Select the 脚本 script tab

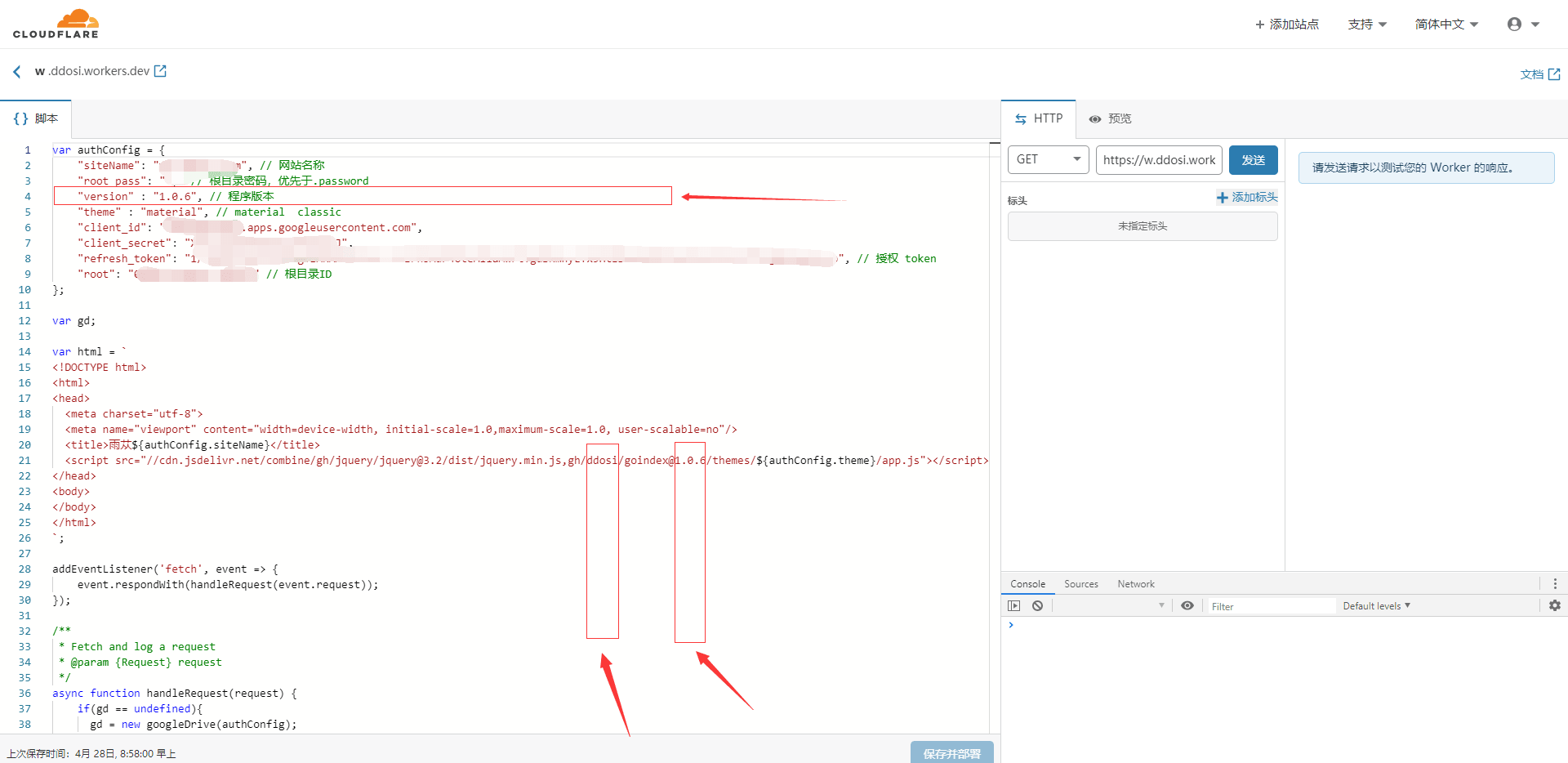36,118
